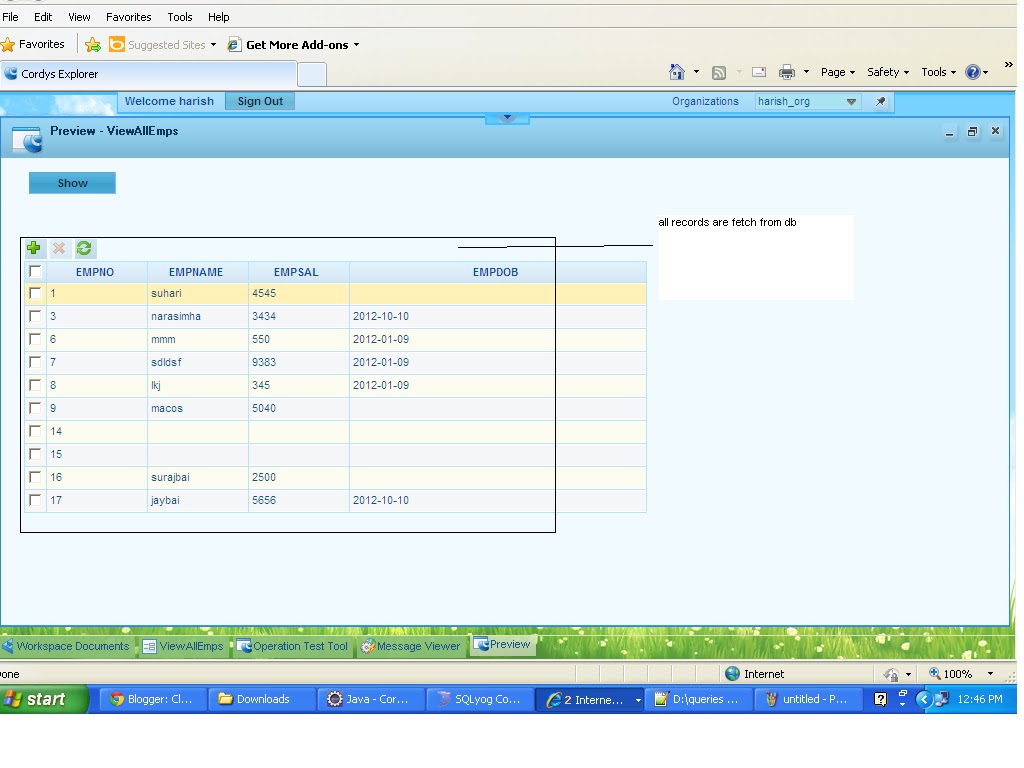Open the Edit menu
The height and width of the screenshot is (768, 1024).
43,17
